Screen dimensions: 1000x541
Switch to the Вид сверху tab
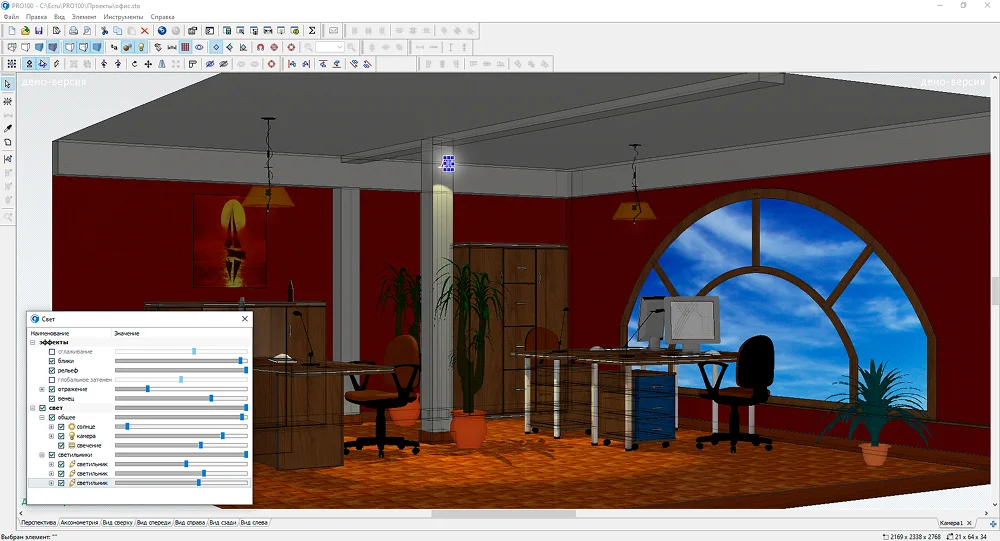[x=117, y=522]
